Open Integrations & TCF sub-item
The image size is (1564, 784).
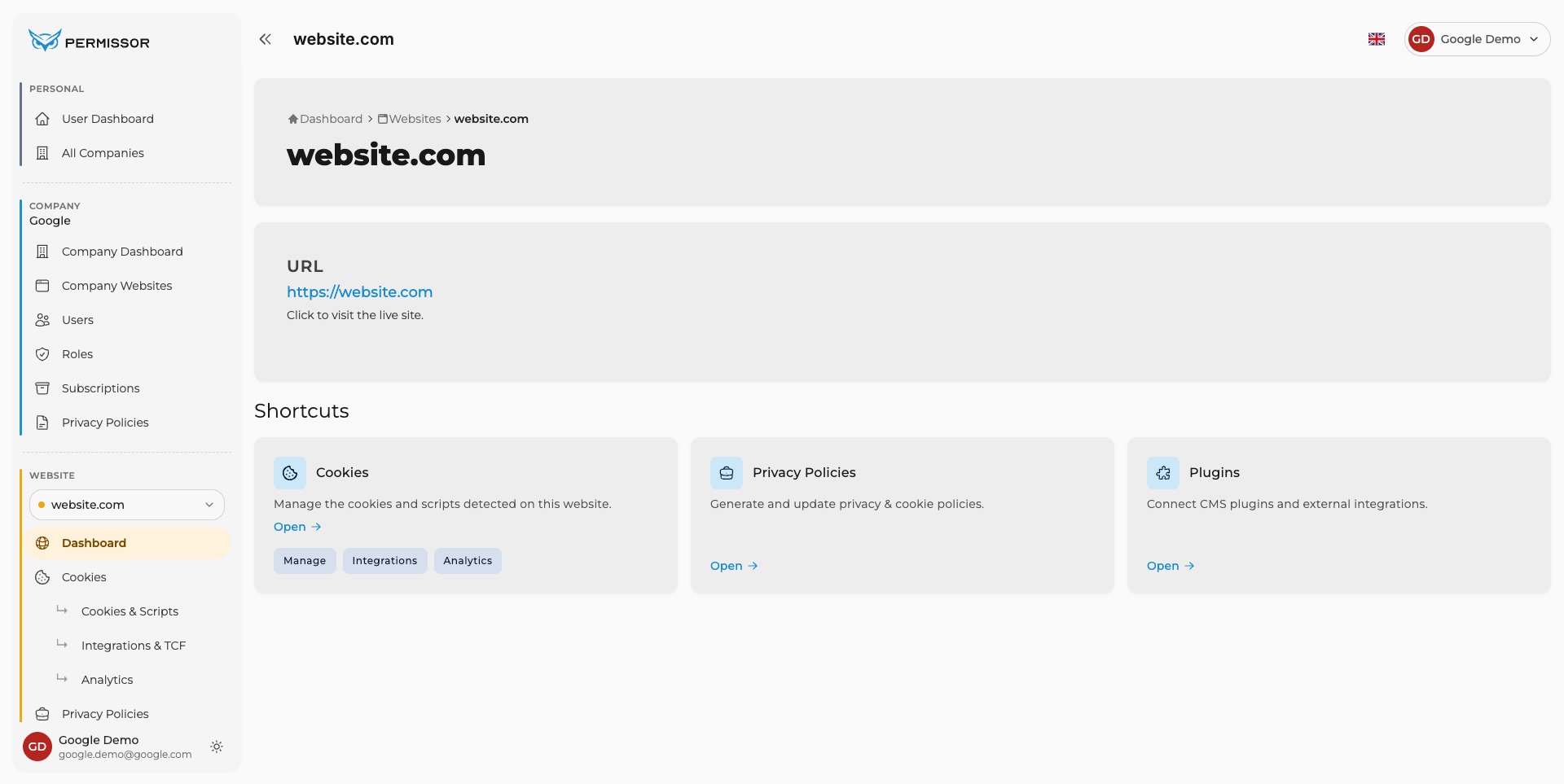click(x=134, y=646)
